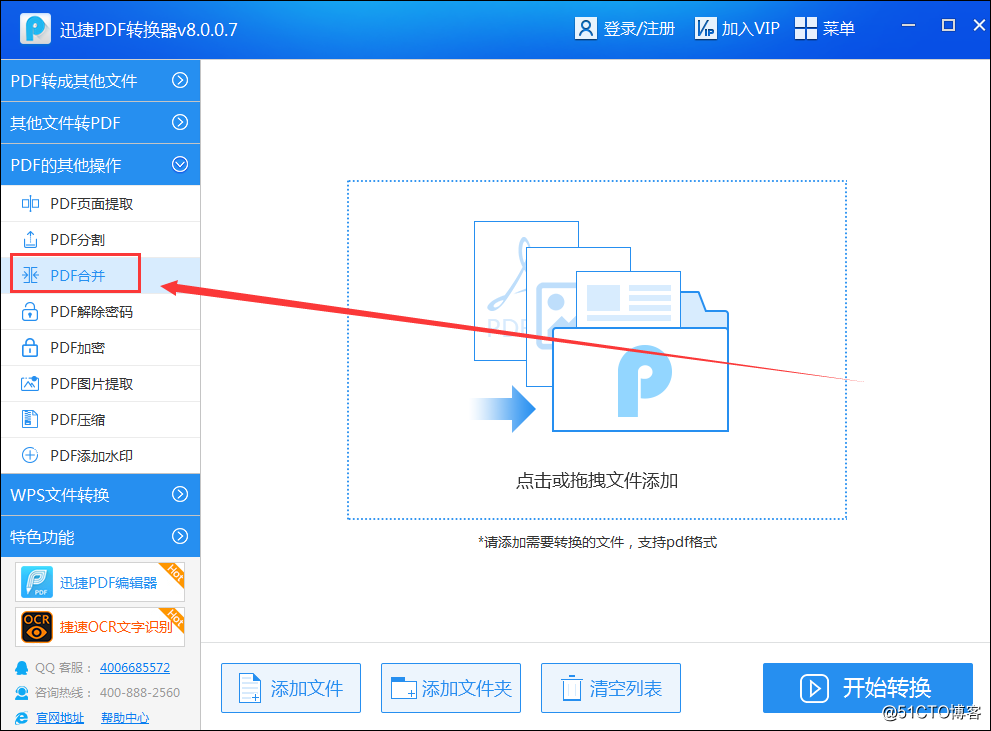991x731 pixels.
Task: Select PDF解除密码 in the sidebar
Action: coord(100,311)
